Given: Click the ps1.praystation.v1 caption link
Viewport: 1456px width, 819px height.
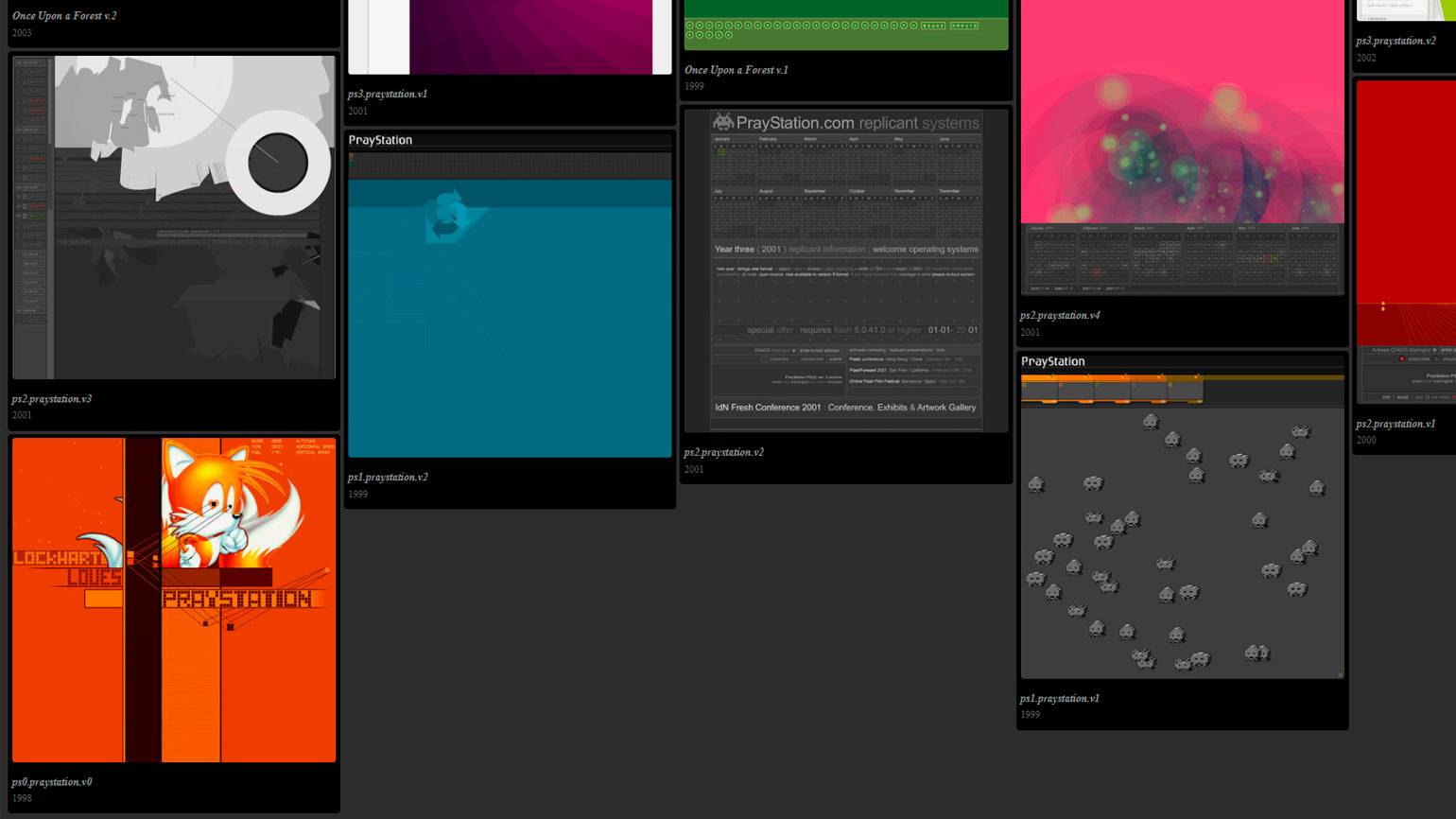Looking at the screenshot, I should tap(1059, 699).
